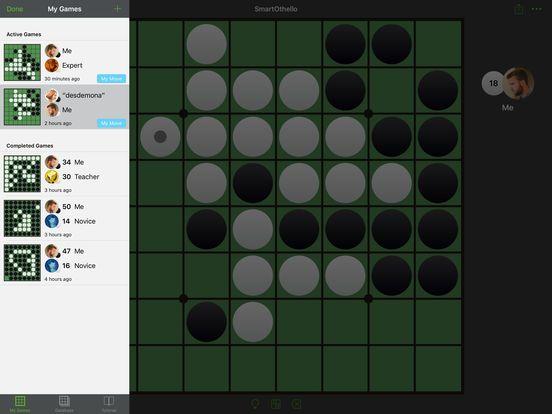
Task: Open the My Games tab at bottom
Action: 20,404
